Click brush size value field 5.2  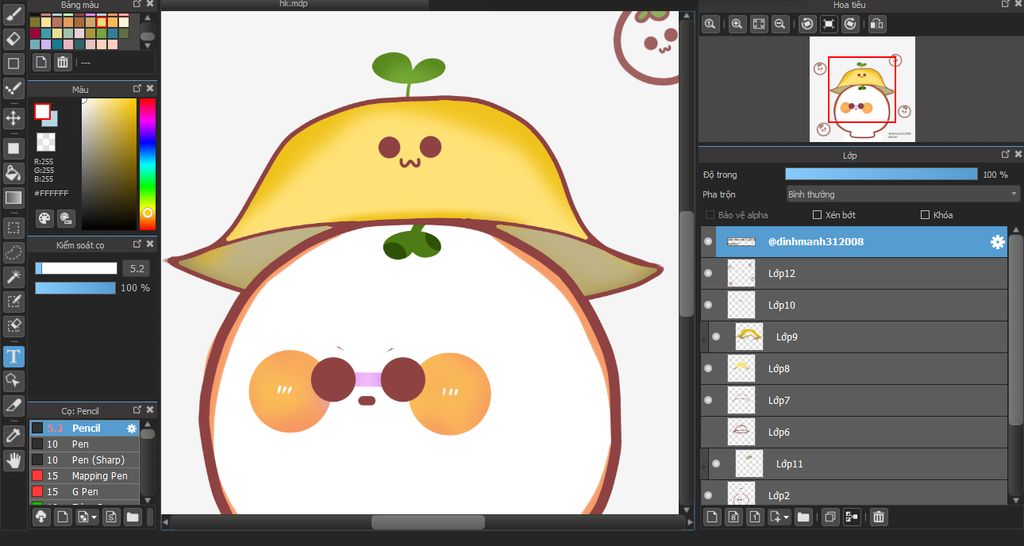[x=136, y=268]
